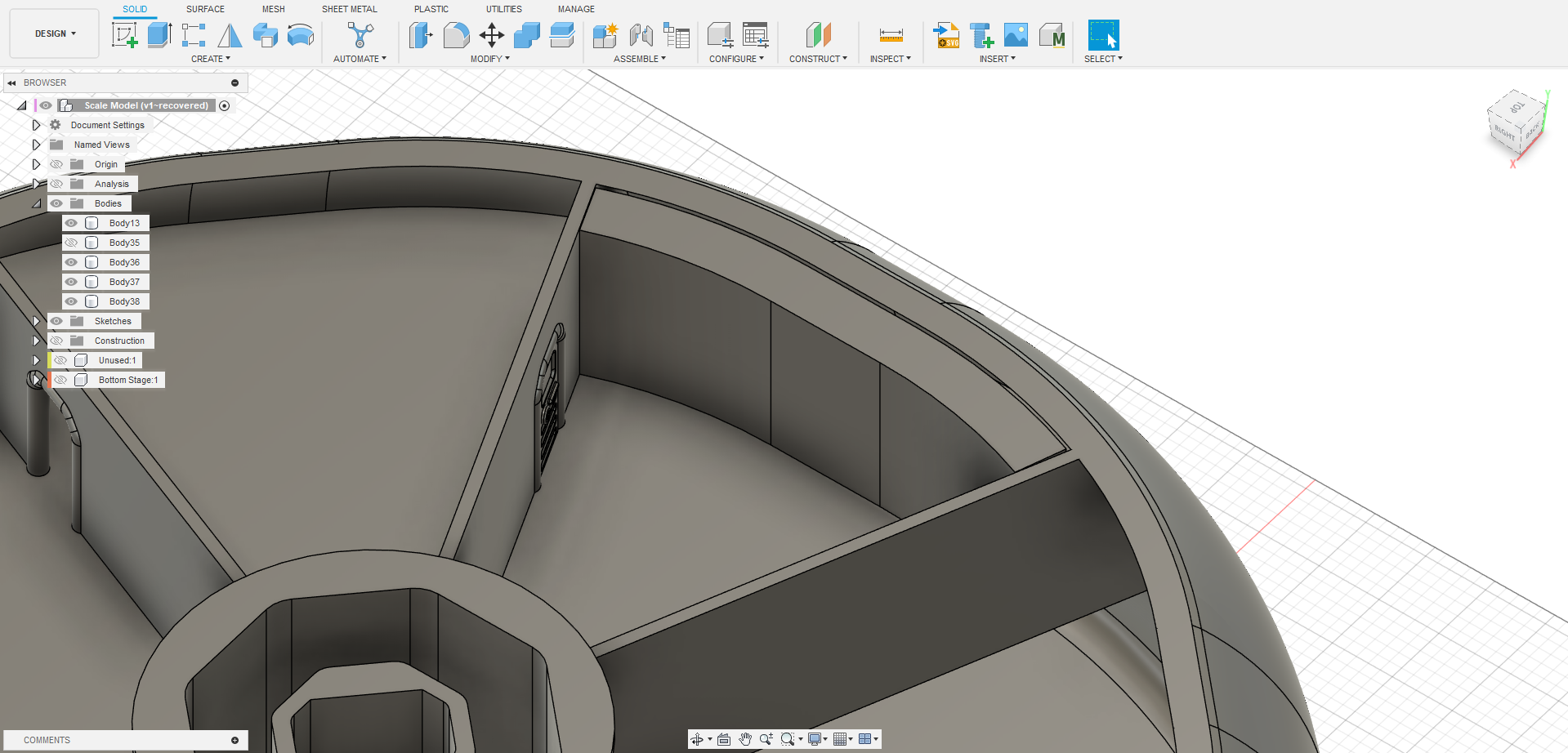Viewport: 1568px width, 753px height.
Task: Start the Create Sketch tool
Action: (124, 35)
